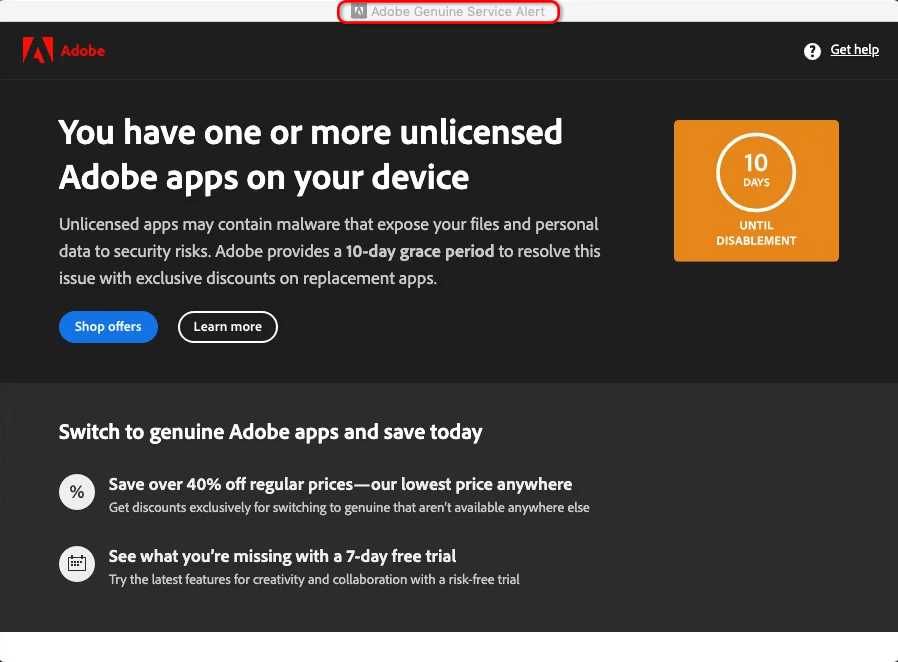Viewport: 898px width, 662px height.
Task: Click the 7-day free trial heading
Action: click(282, 556)
